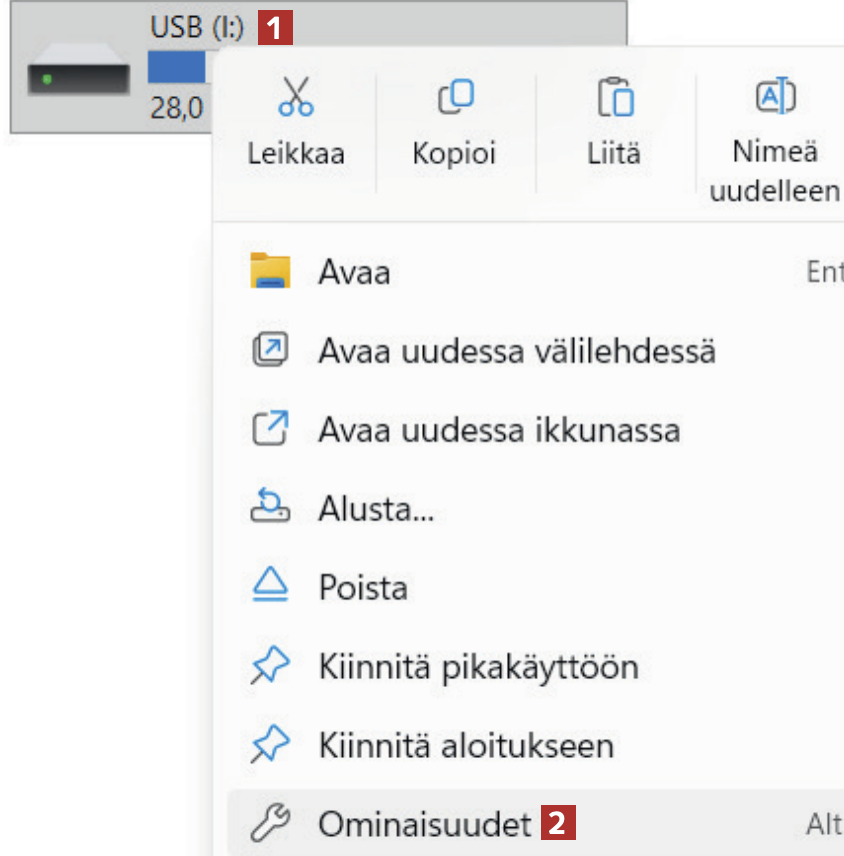844x856 pixels.
Task: Click the scissors Cut icon
Action: click(295, 98)
